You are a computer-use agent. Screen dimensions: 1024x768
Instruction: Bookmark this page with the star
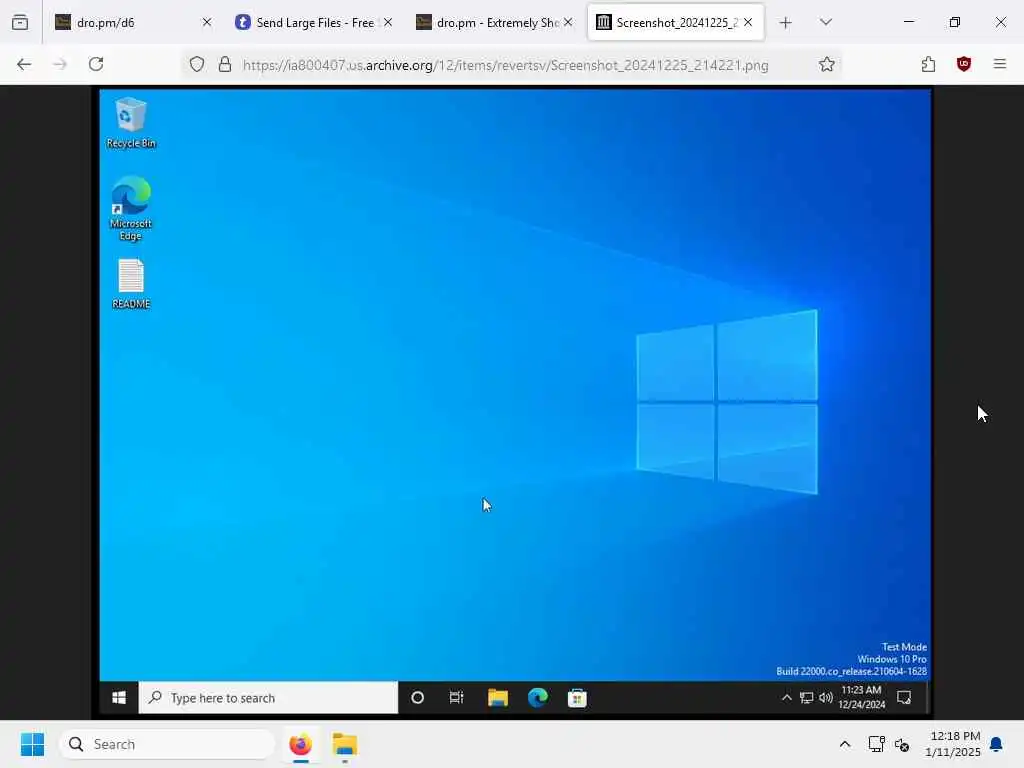tap(827, 64)
